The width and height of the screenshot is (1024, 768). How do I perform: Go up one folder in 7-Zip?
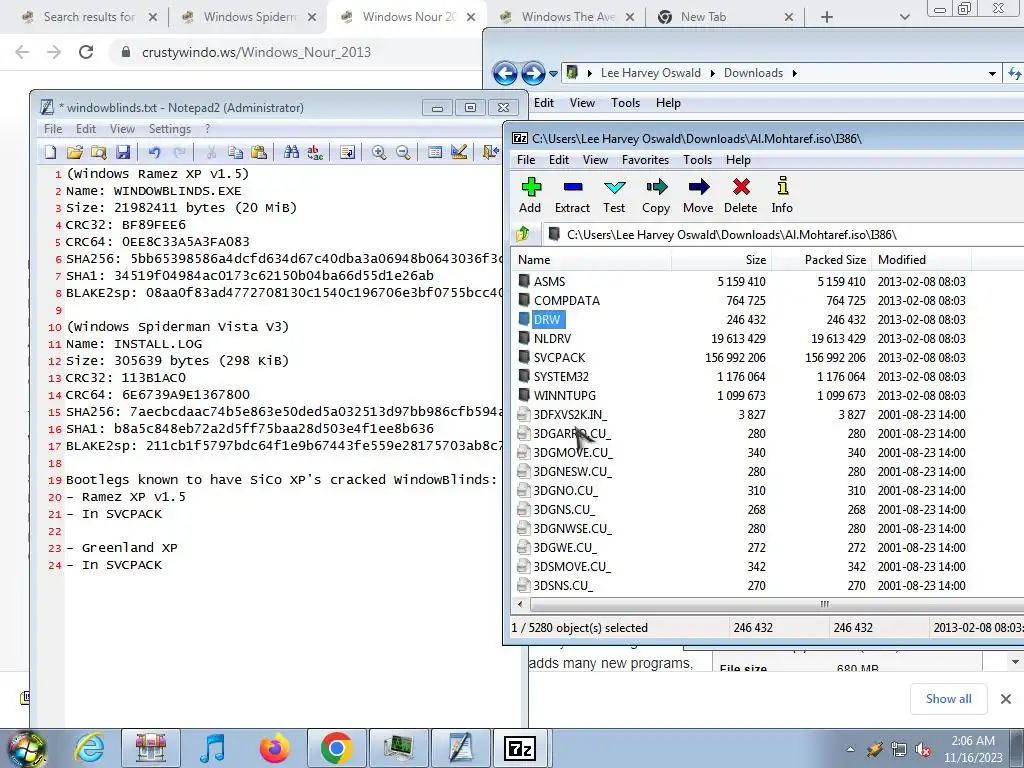(x=522, y=234)
